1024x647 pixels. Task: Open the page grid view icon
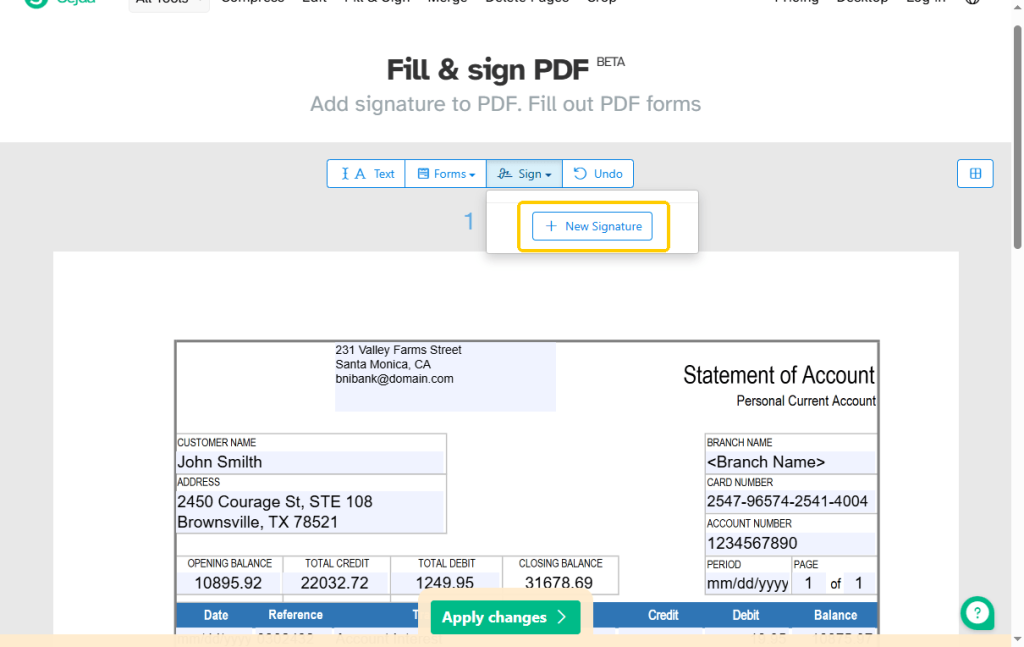(975, 174)
